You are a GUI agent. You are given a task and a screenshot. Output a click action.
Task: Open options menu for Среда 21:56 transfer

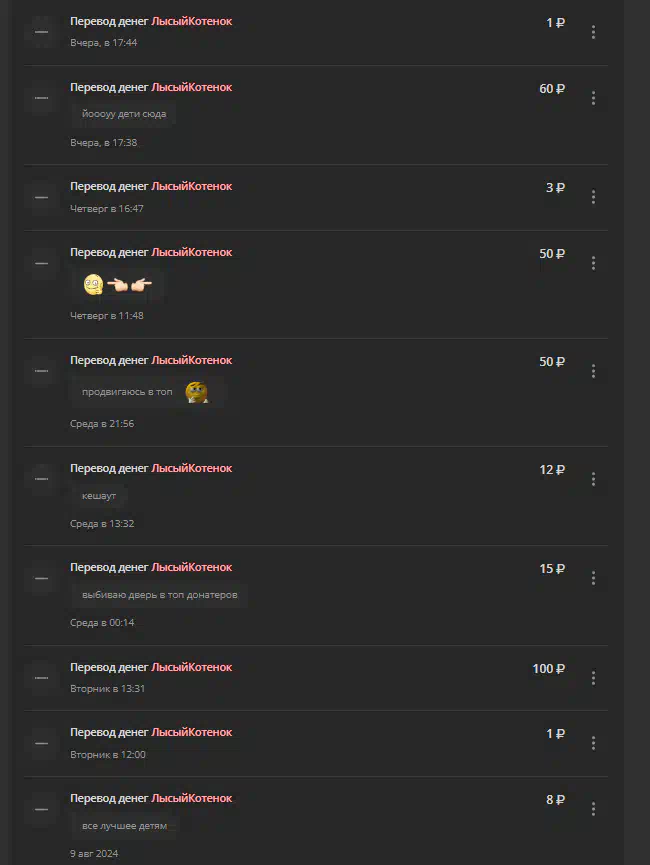(593, 371)
